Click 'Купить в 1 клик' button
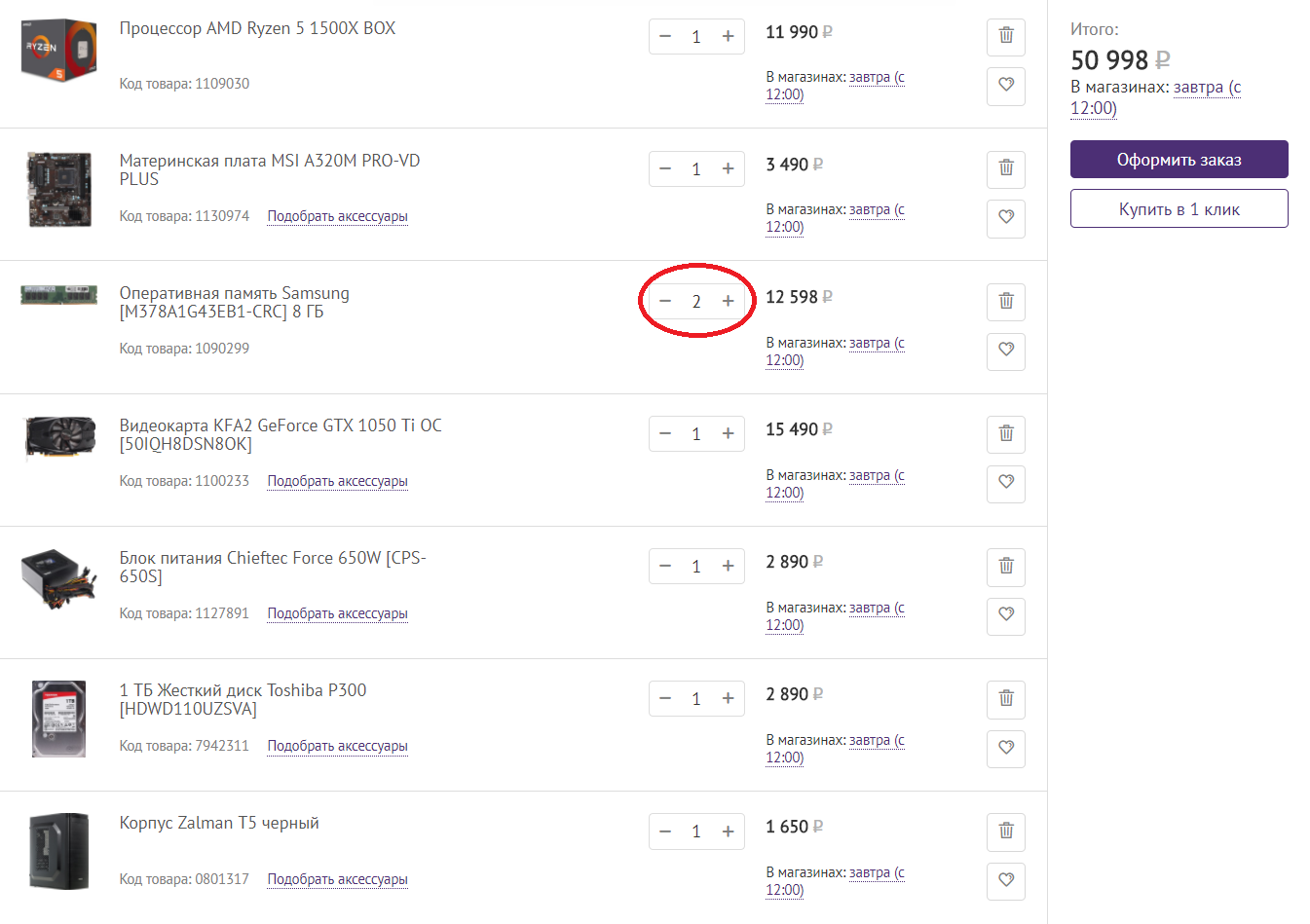This screenshot has height=924, width=1310. point(1179,209)
